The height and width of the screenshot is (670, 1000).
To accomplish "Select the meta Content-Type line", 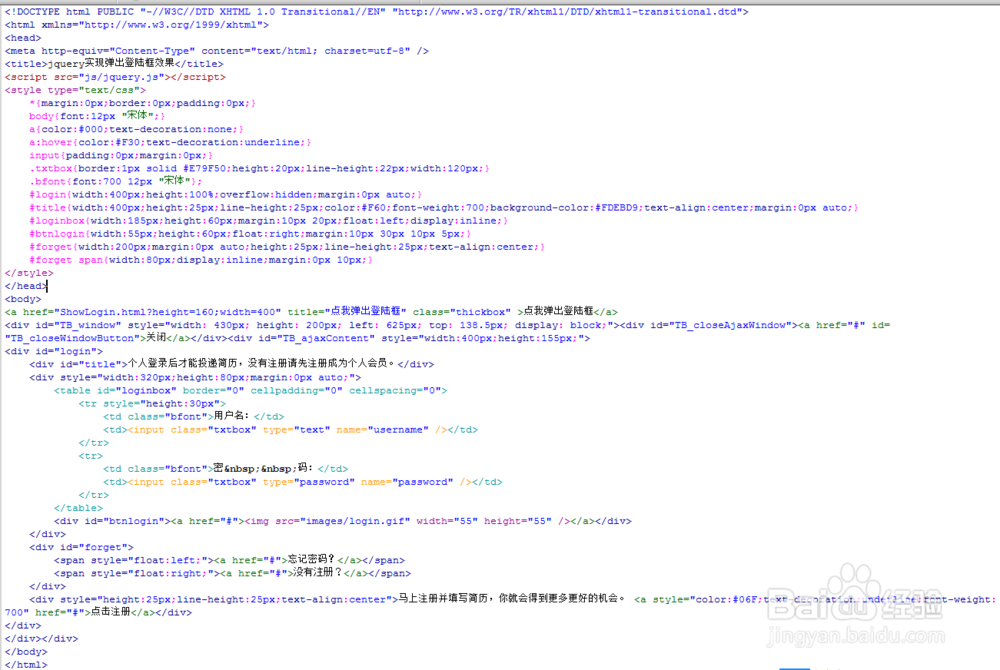I will (x=217, y=51).
